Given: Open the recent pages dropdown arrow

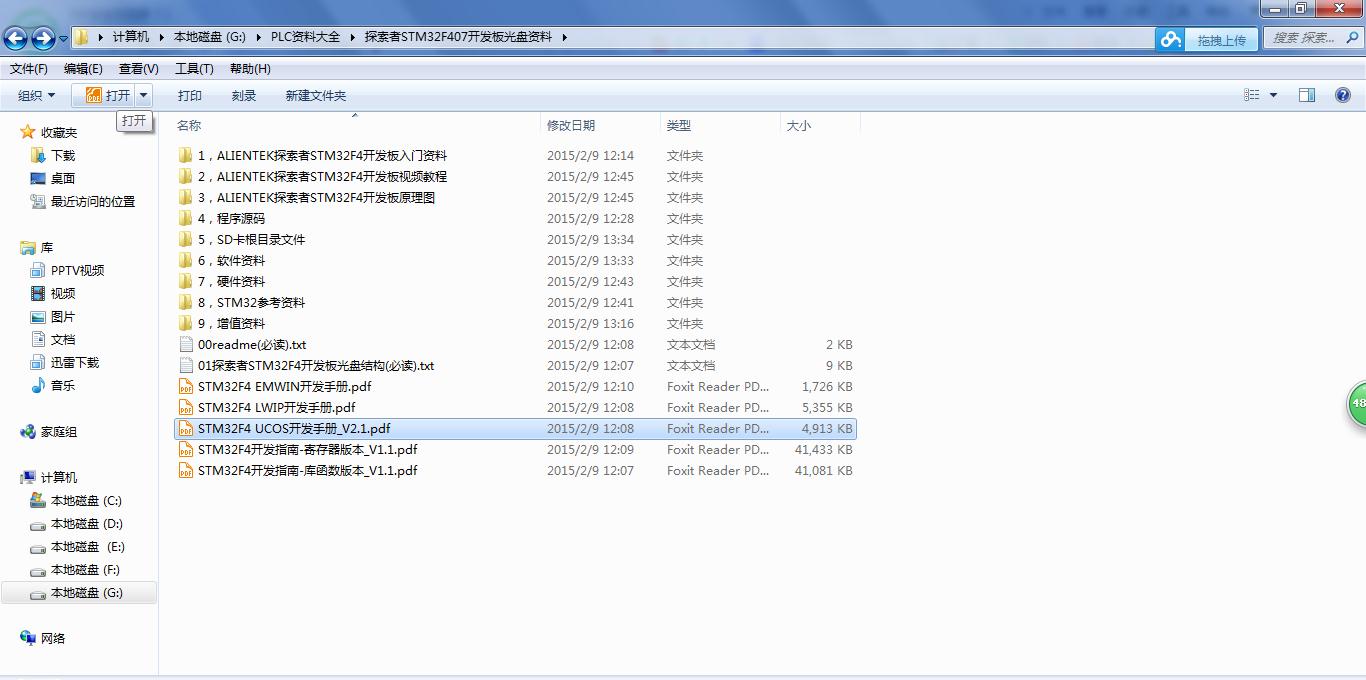Looking at the screenshot, I should (64, 39).
